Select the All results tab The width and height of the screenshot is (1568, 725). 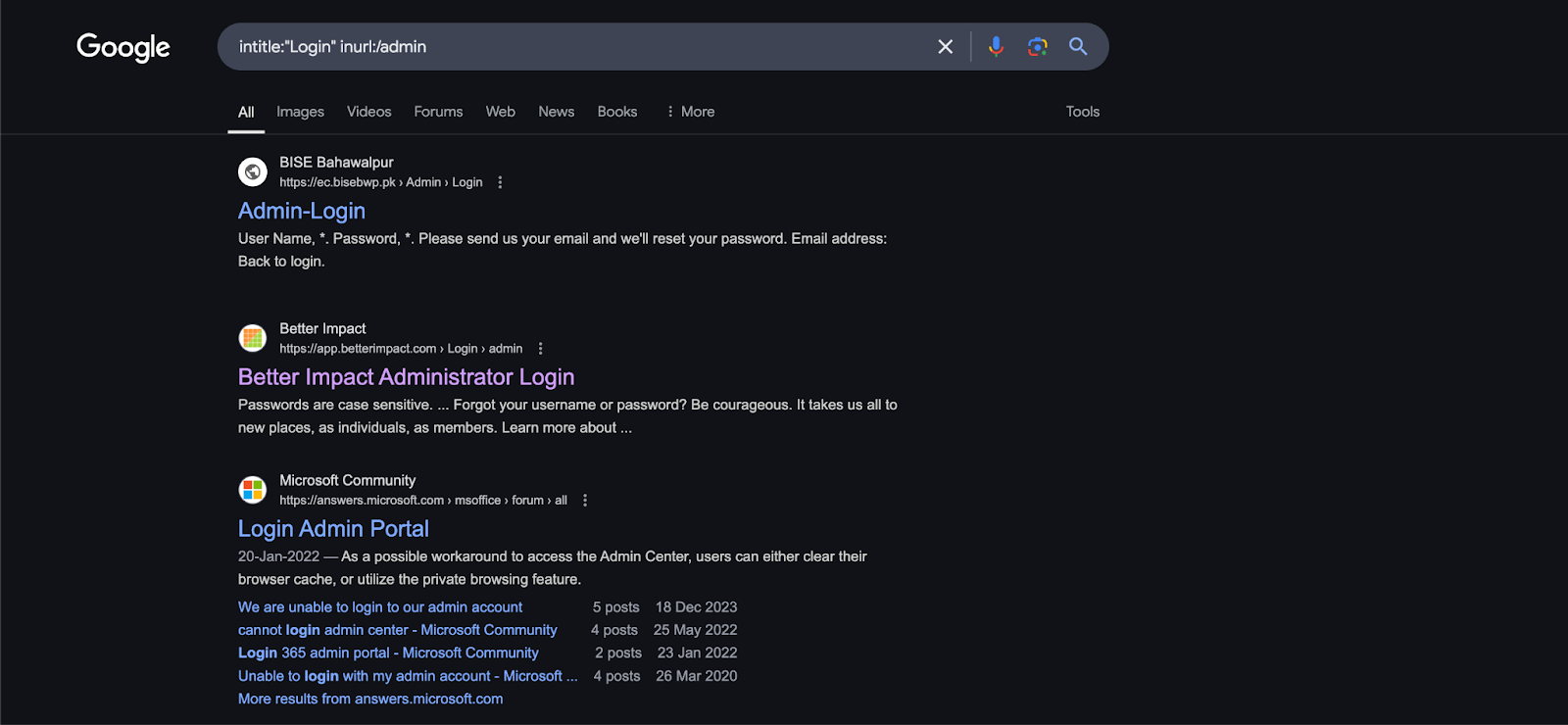(x=246, y=112)
